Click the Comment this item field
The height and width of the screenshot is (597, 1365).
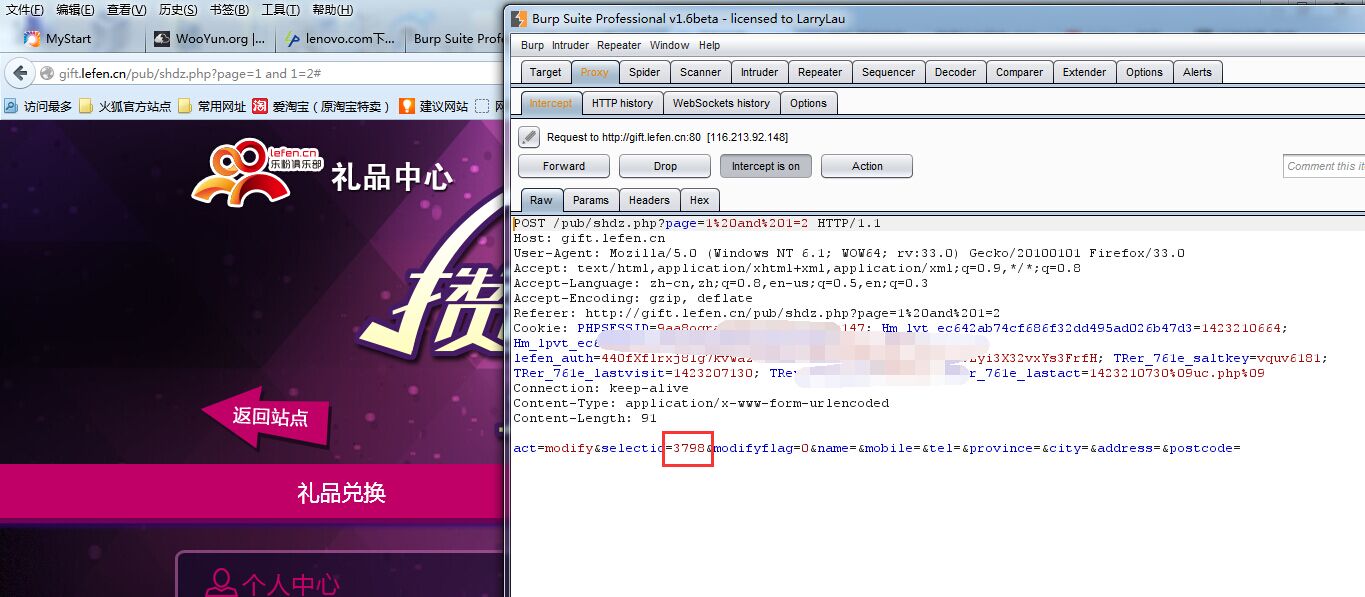click(1323, 166)
